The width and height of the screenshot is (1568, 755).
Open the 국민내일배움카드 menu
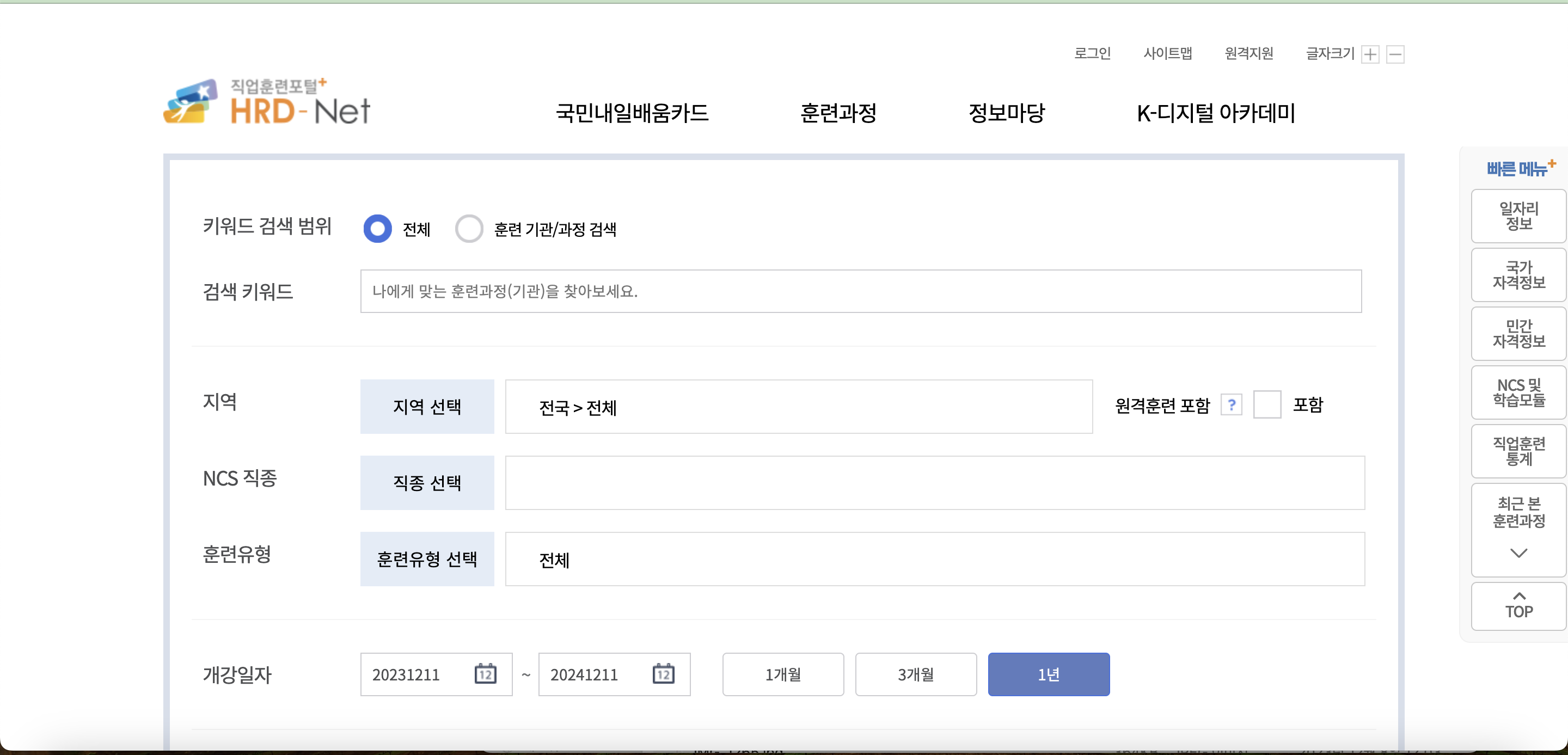[x=632, y=113]
